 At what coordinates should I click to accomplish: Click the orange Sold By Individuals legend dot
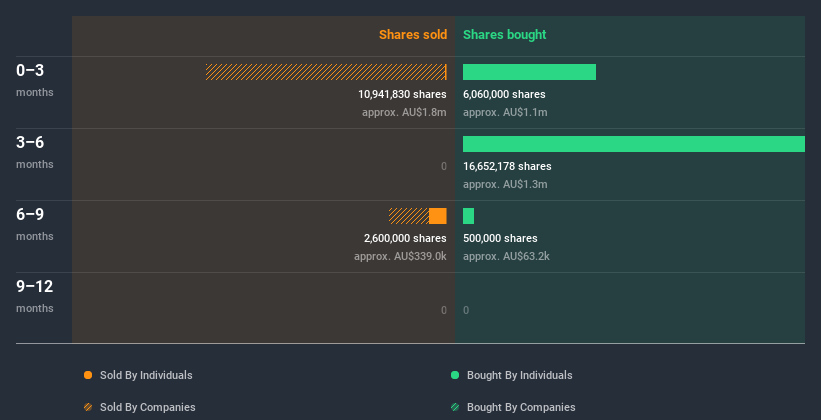click(88, 375)
